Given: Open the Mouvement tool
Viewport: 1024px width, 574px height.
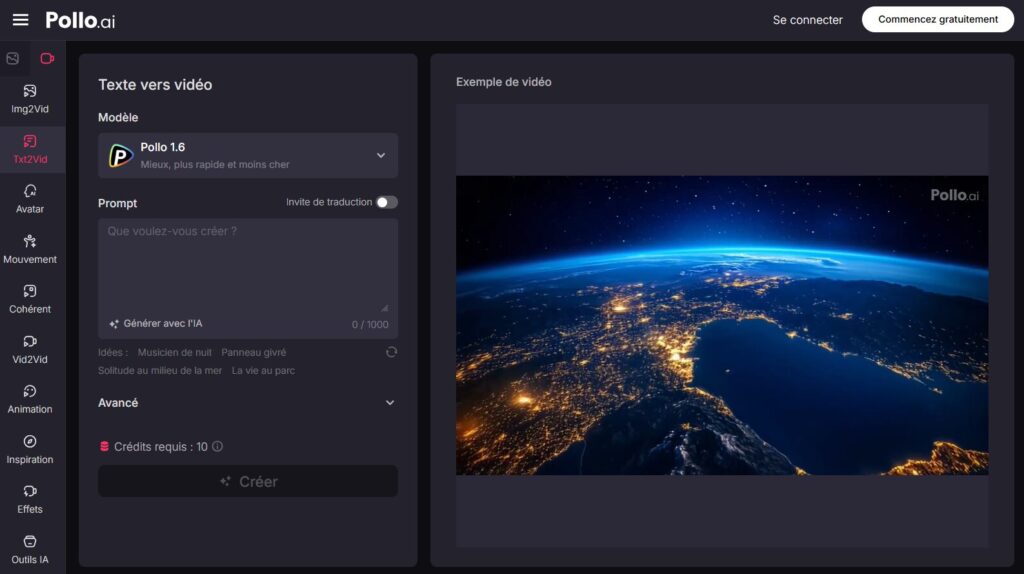Looking at the screenshot, I should 30,249.
